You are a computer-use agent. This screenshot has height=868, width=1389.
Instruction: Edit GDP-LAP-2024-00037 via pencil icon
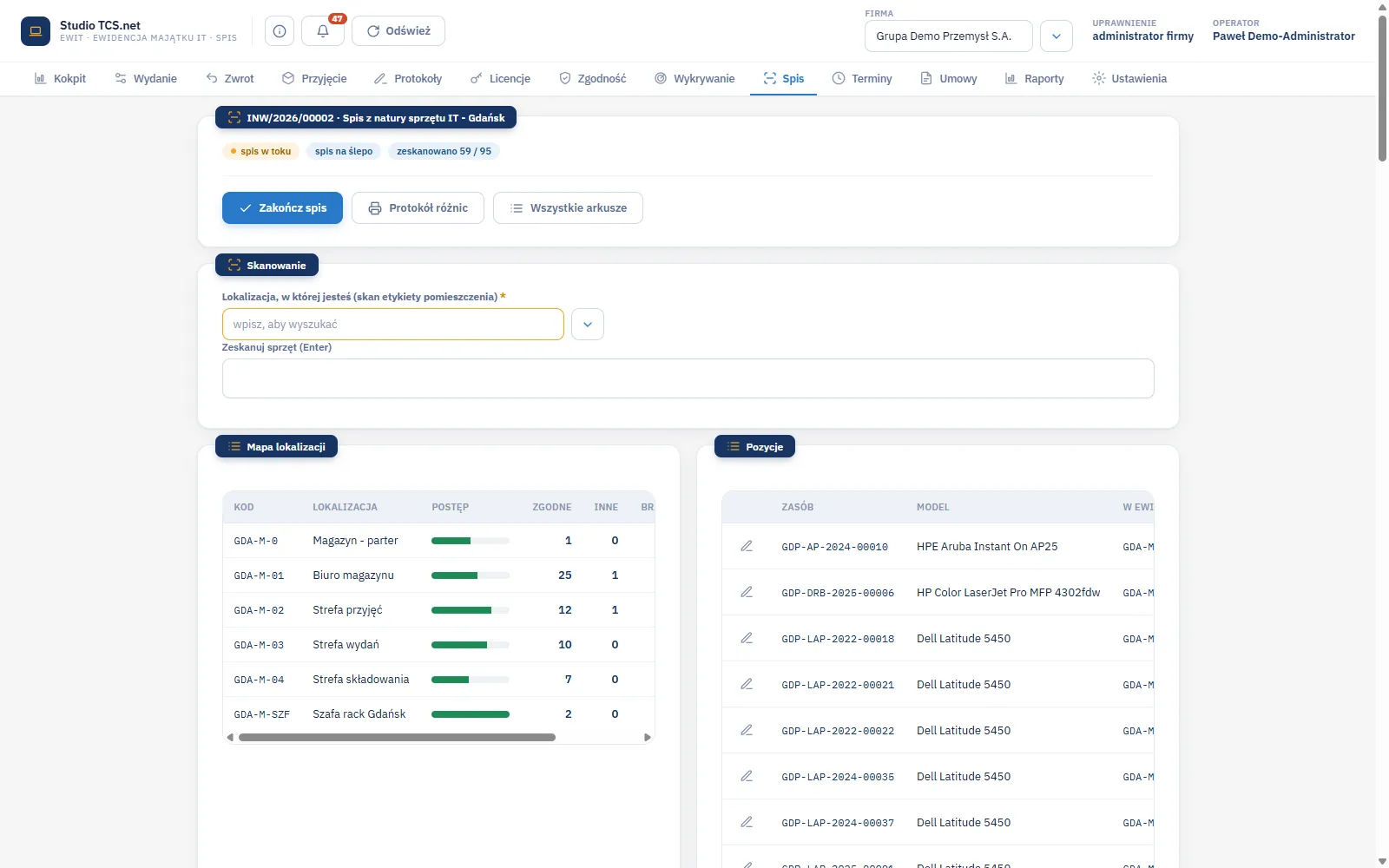coord(747,822)
